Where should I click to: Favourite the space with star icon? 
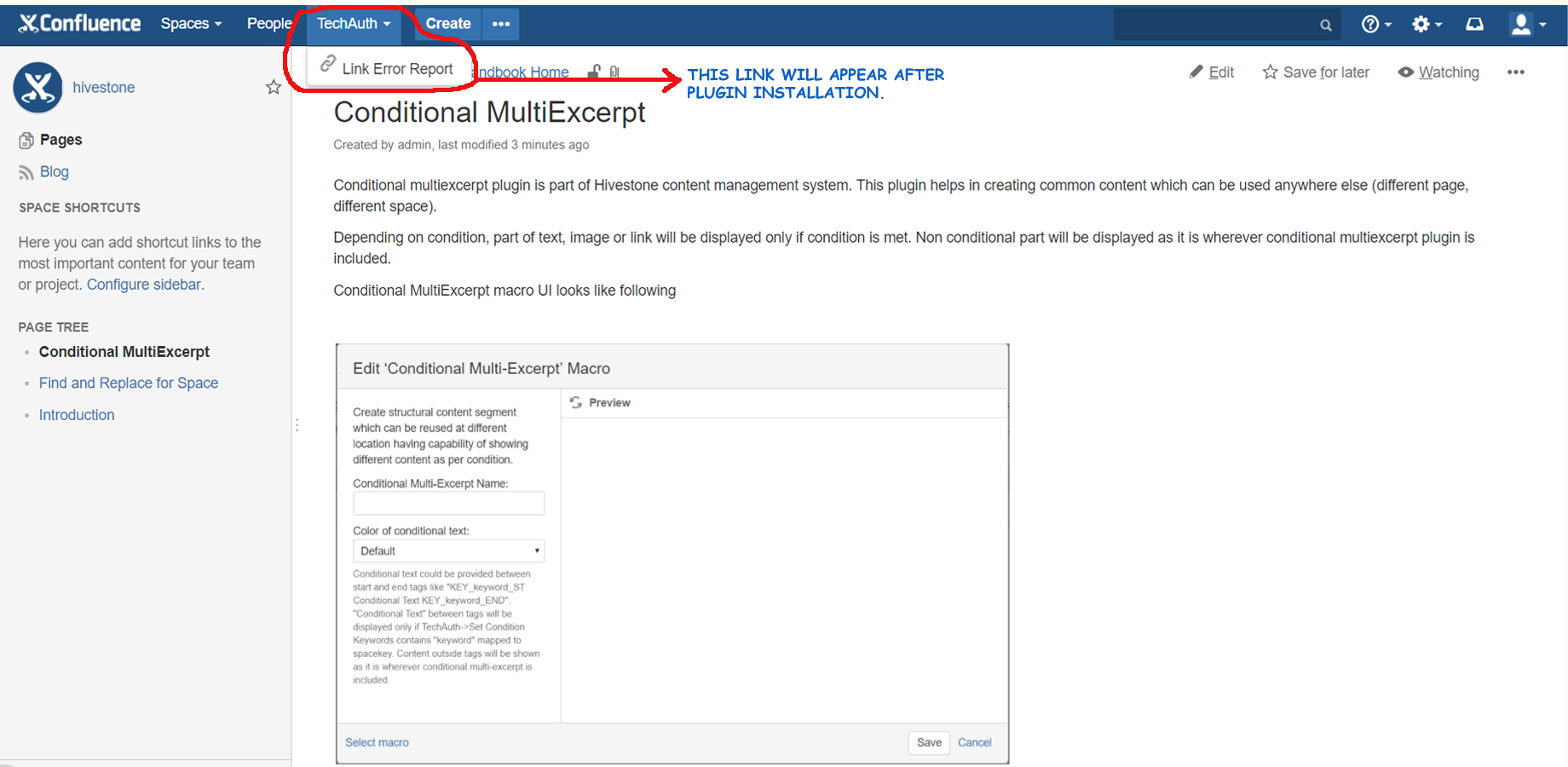point(274,87)
